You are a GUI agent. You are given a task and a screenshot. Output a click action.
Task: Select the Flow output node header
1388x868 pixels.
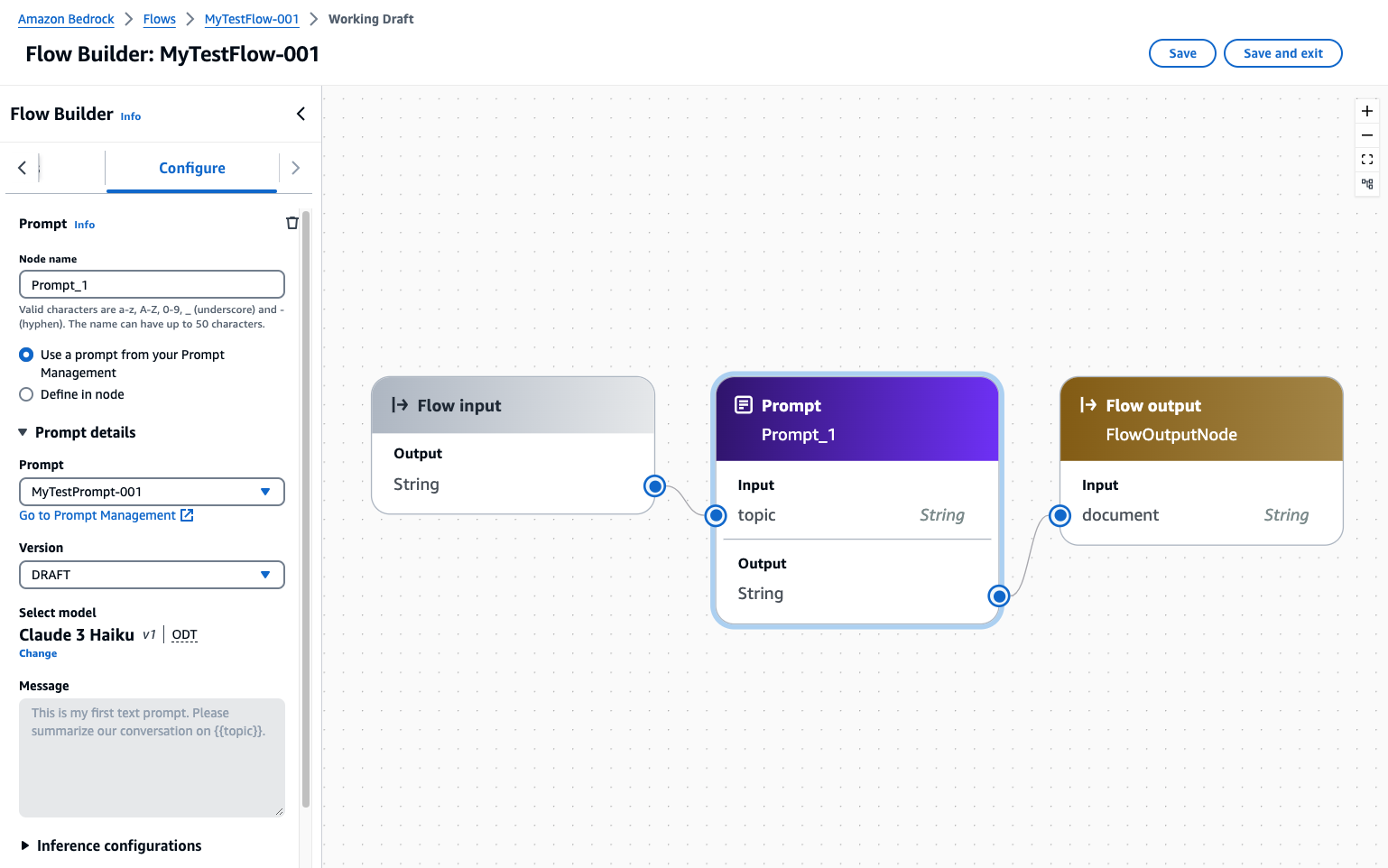(x=1201, y=420)
